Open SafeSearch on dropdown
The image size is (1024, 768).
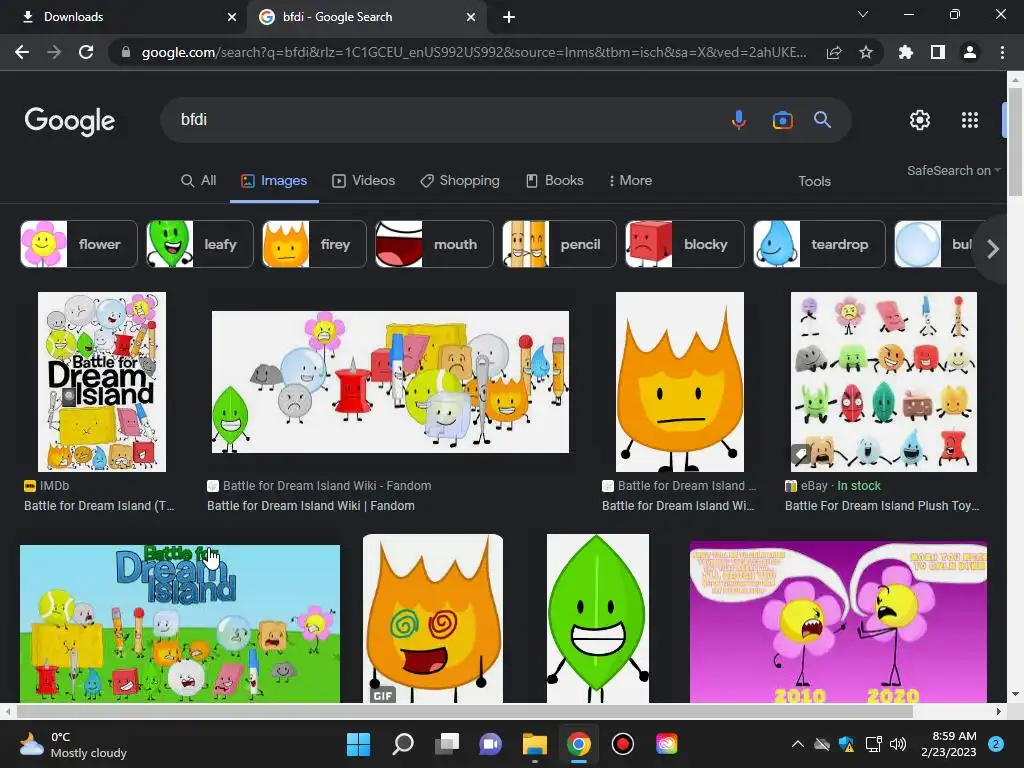point(953,170)
